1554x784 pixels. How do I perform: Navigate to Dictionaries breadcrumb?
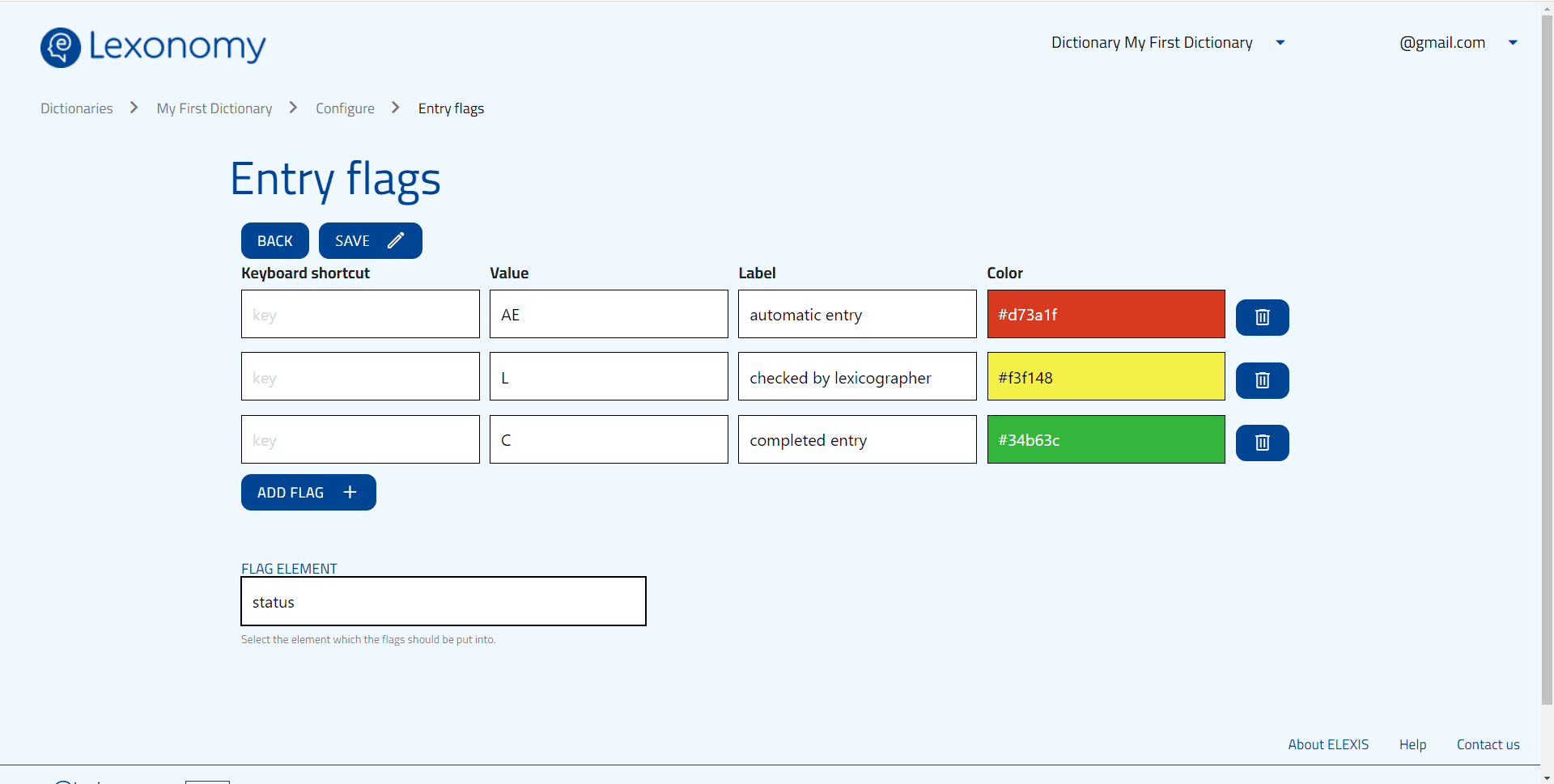[77, 108]
